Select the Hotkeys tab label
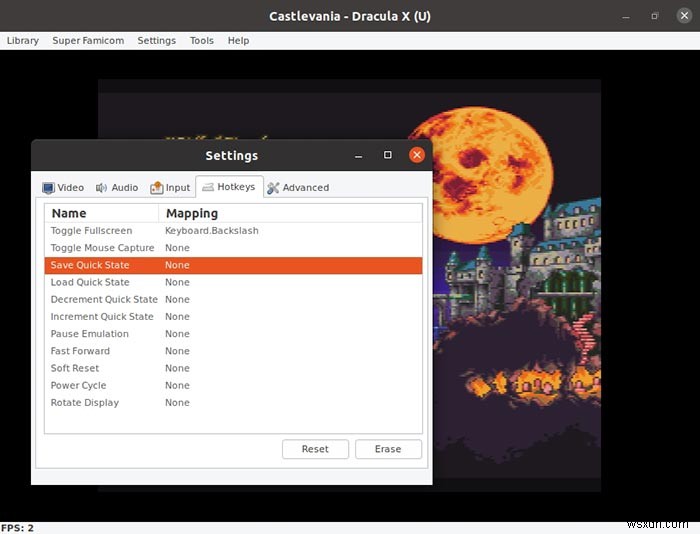 click(x=236, y=187)
